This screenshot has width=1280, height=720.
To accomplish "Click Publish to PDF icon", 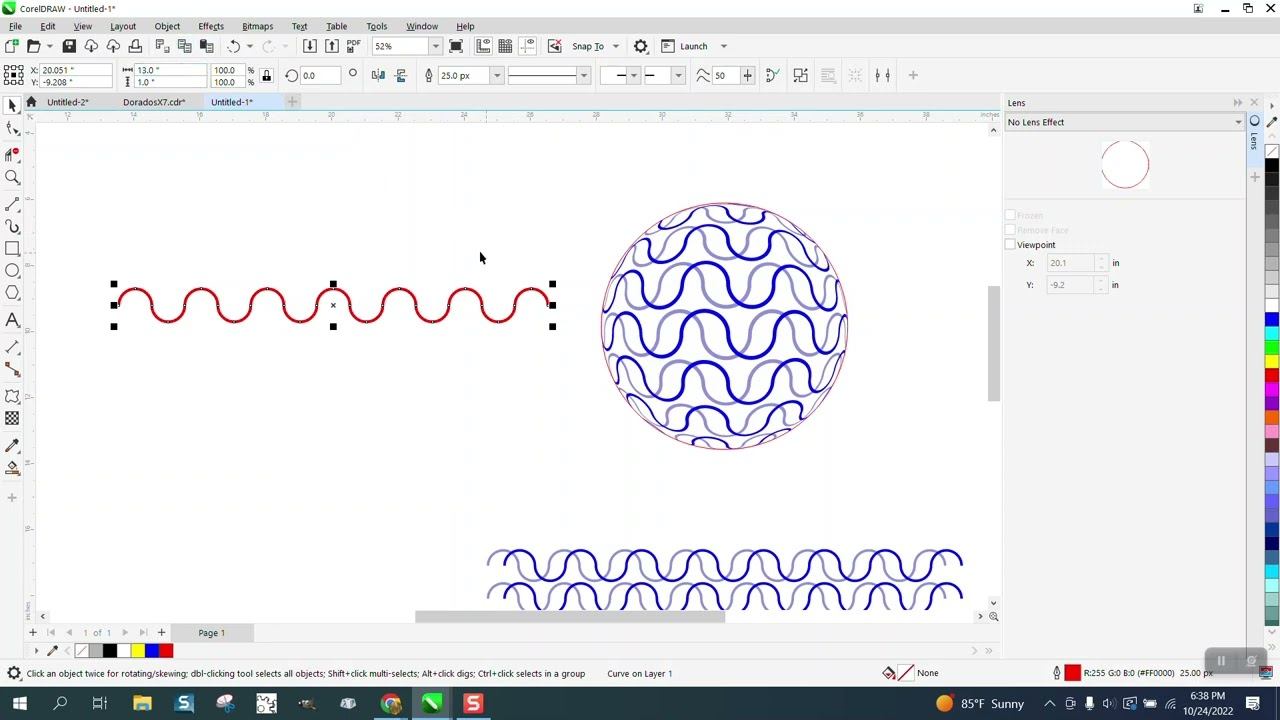I will tap(353, 46).
